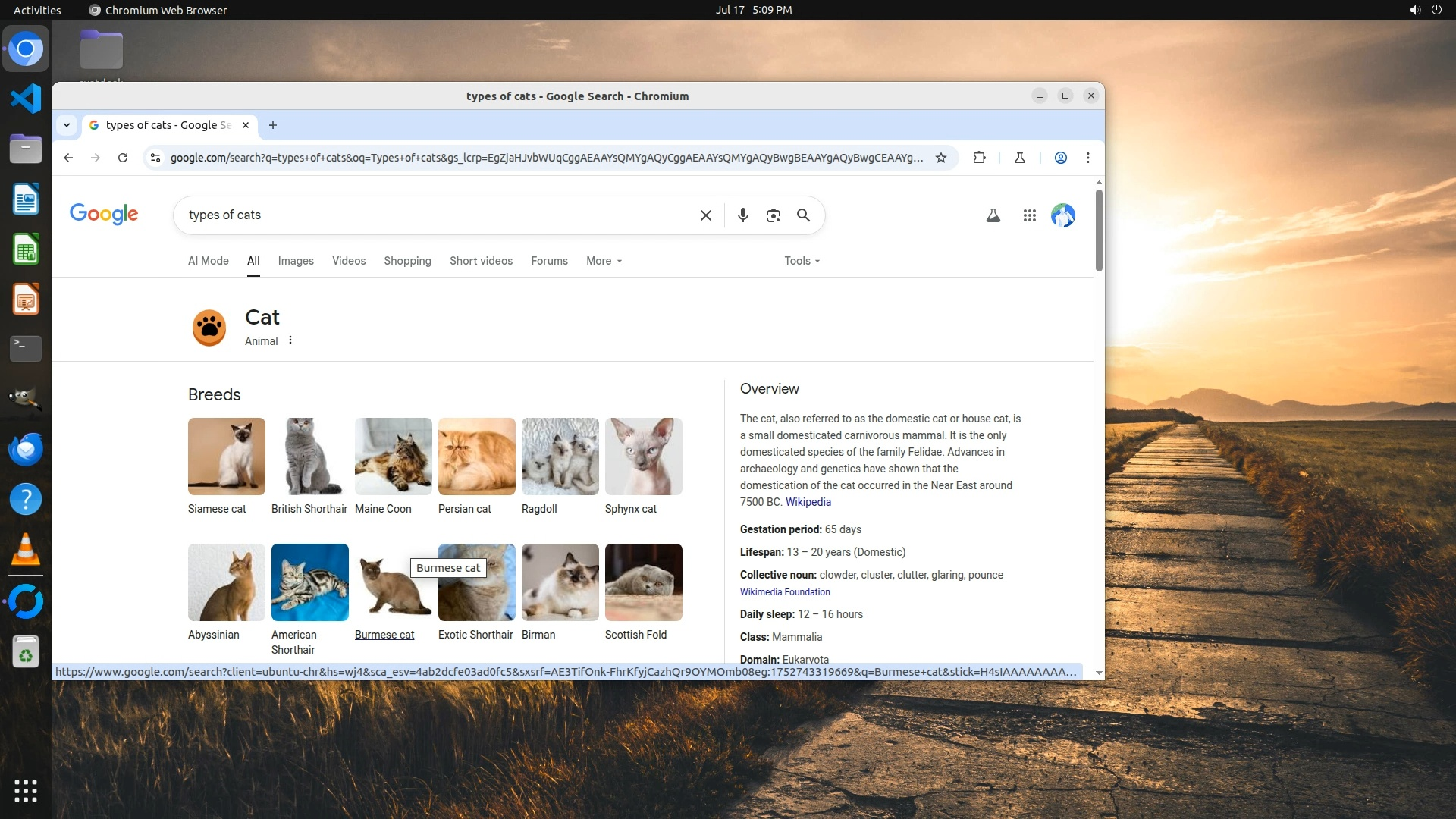Bookmark this page with star icon
1456x819 pixels.
[941, 158]
